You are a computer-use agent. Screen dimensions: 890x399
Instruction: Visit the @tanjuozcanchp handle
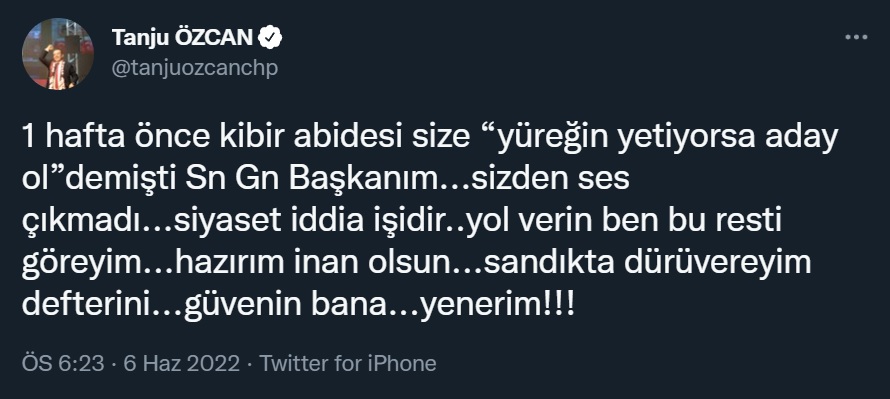click(x=195, y=68)
